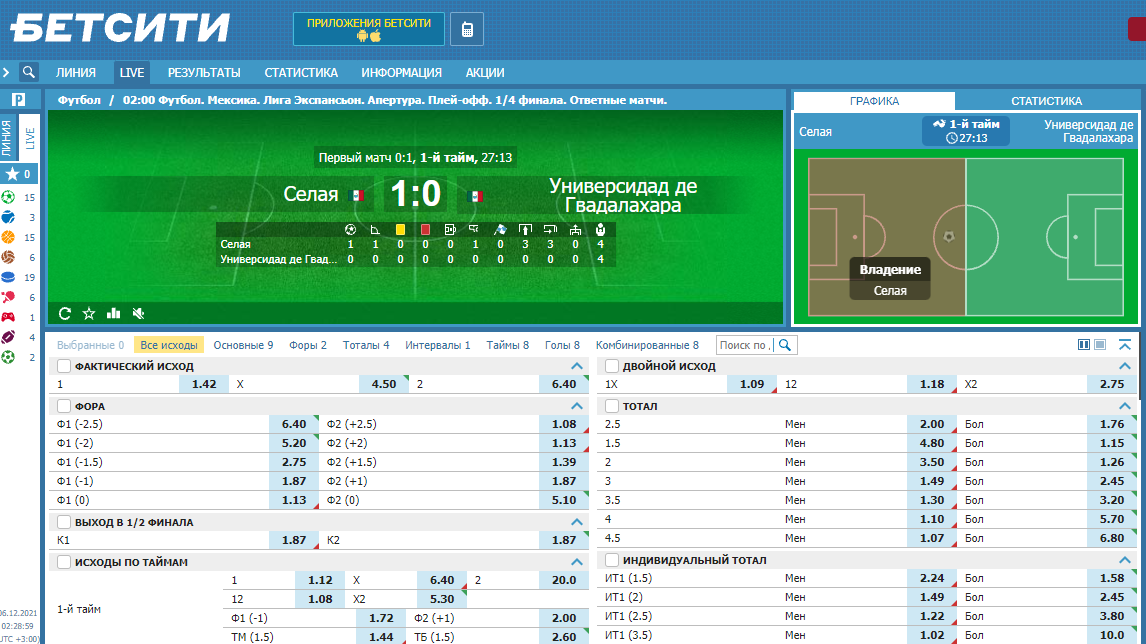Refresh the match widget with reload icon

[65, 313]
